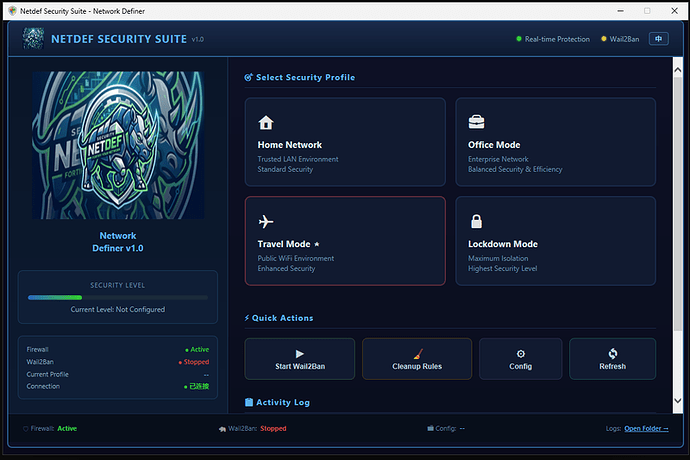This screenshot has width=690, height=460.
Task: Select the Home Network profile title
Action: click(x=290, y=145)
